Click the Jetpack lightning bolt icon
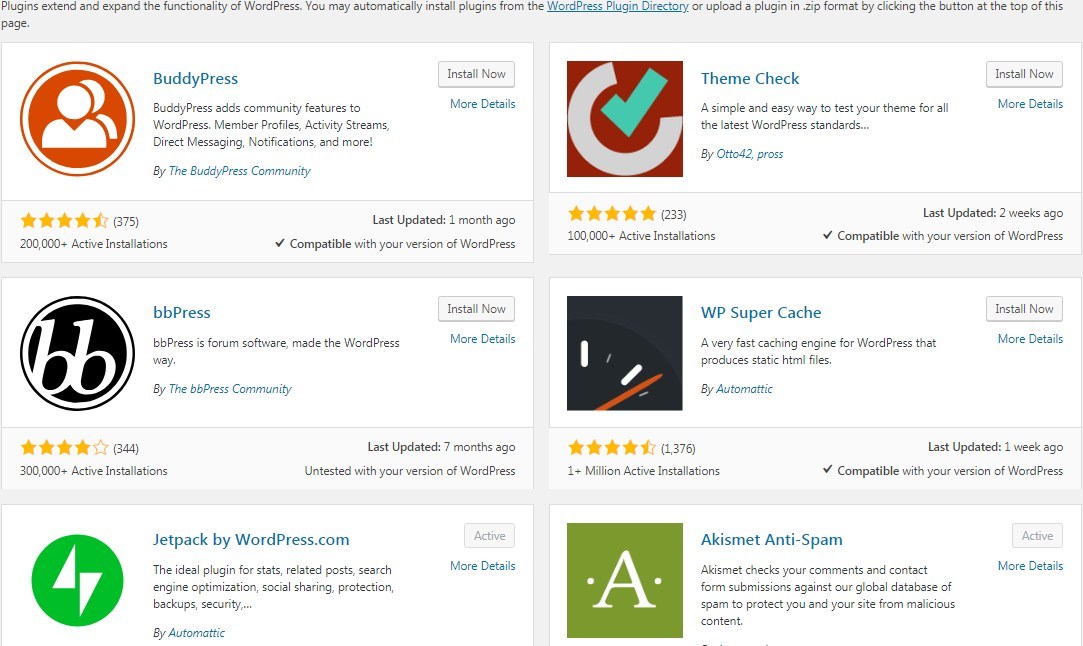1083x646 pixels. coord(77,580)
